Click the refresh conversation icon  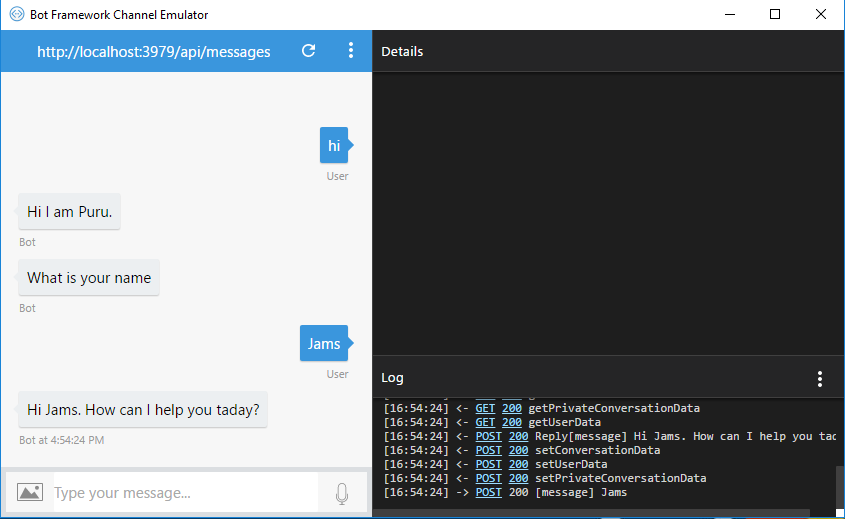(308, 51)
